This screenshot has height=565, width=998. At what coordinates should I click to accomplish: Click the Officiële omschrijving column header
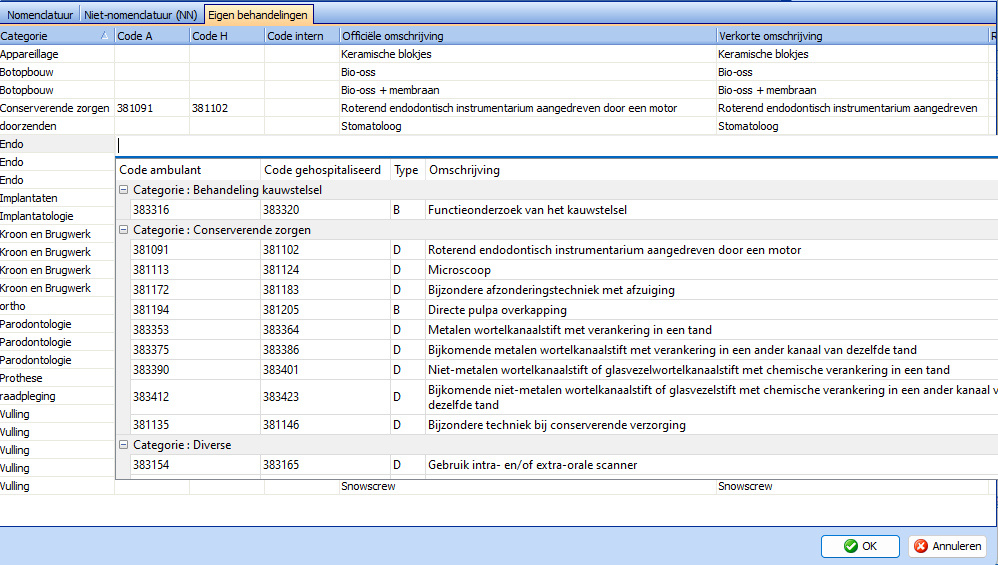click(x=528, y=36)
